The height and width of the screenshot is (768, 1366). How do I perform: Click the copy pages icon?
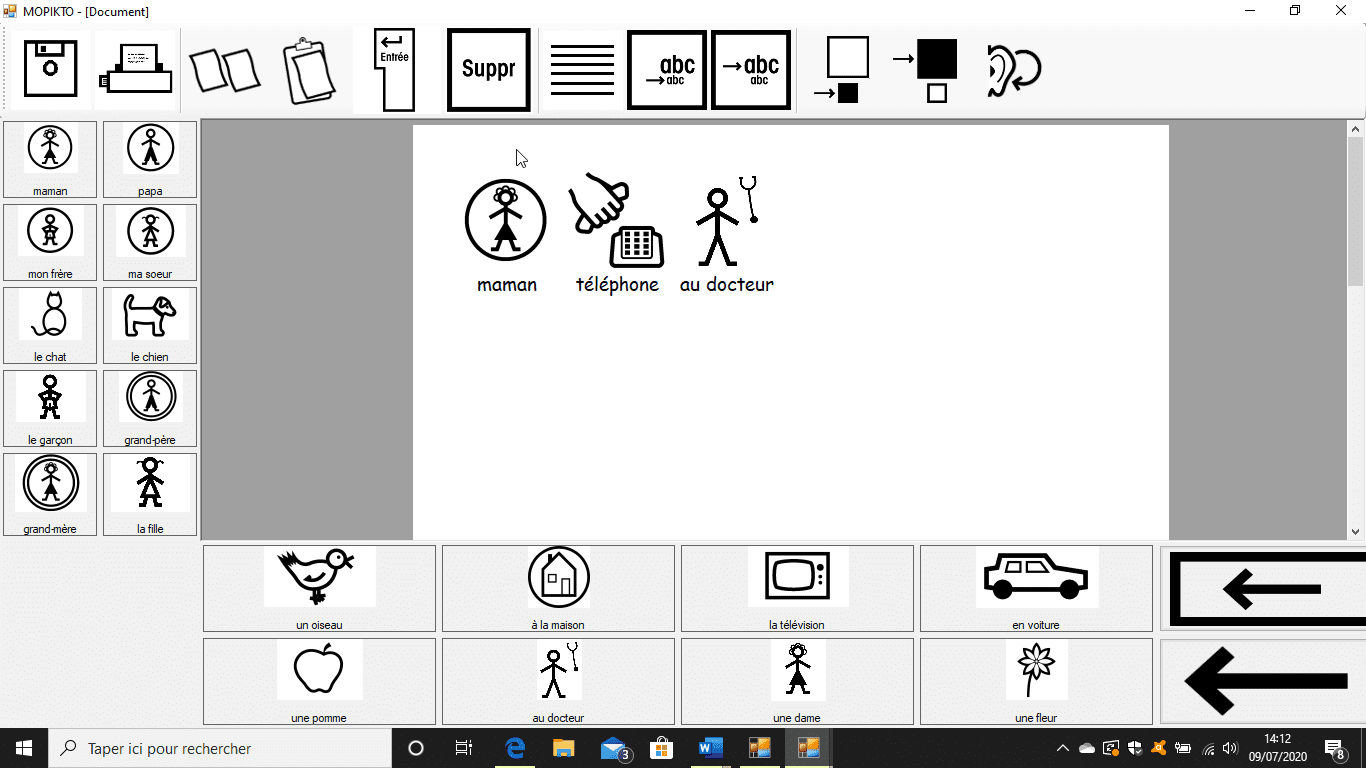225,70
